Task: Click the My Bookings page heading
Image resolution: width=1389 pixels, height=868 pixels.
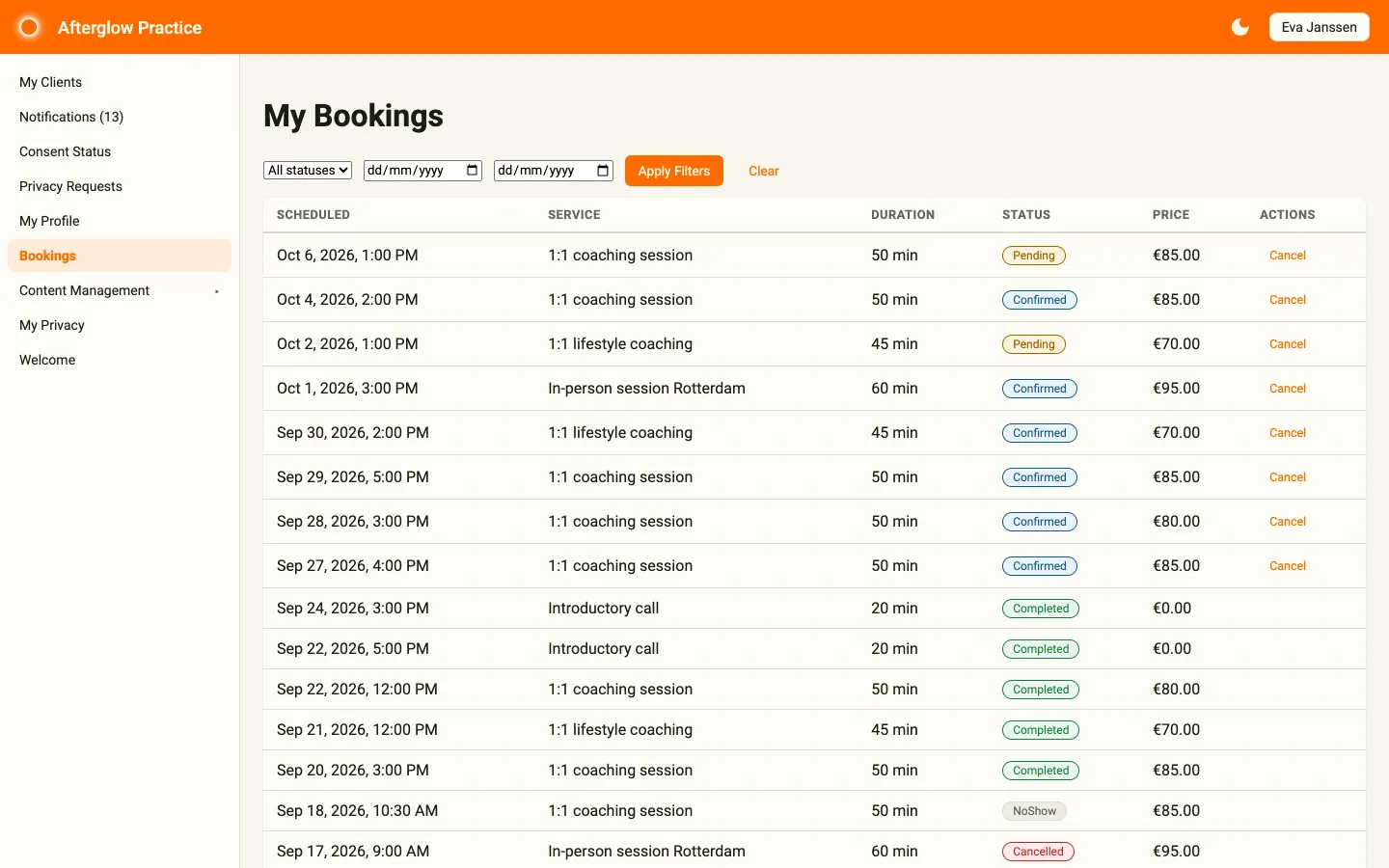Action: coord(353,116)
